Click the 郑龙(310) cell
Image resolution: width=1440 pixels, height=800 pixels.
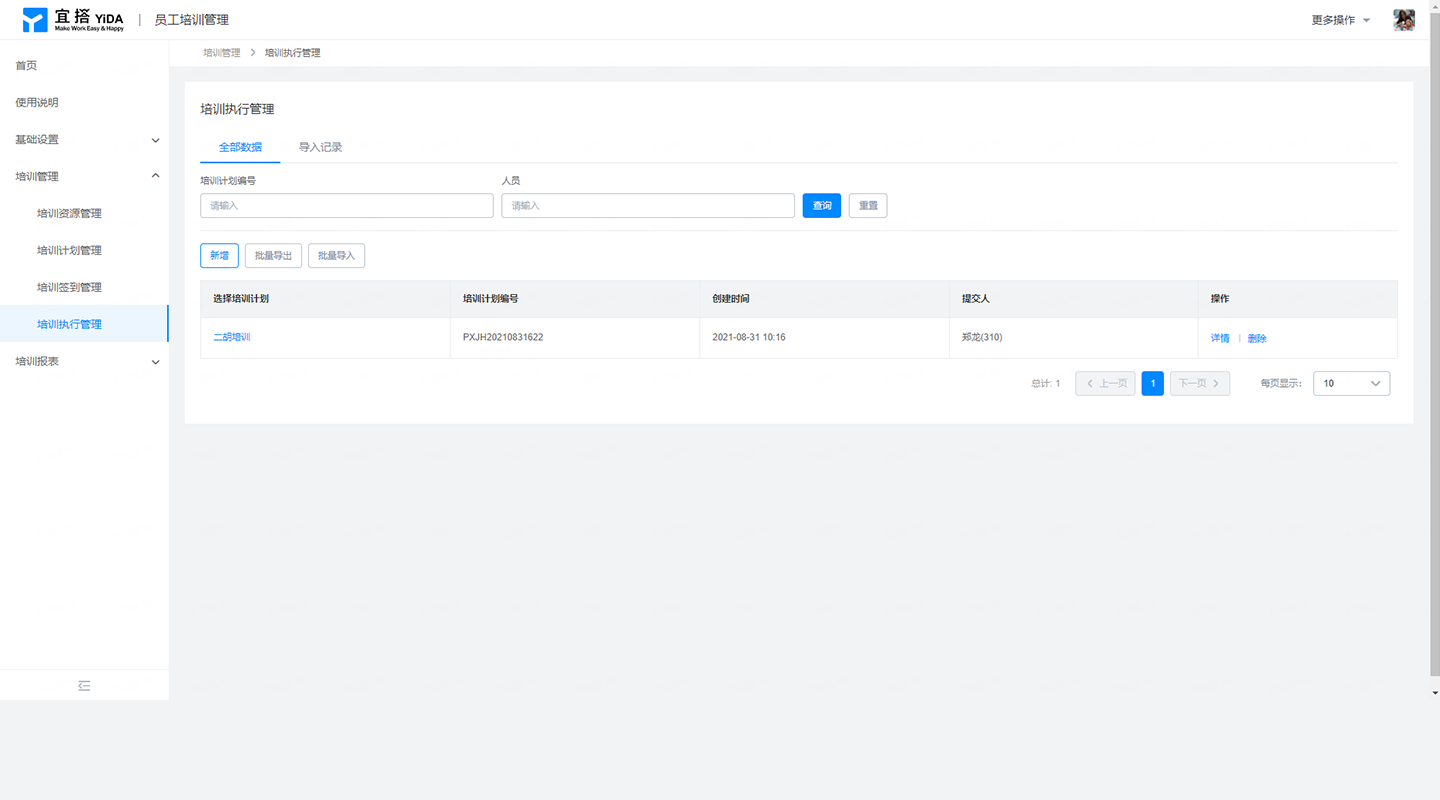coord(1073,337)
